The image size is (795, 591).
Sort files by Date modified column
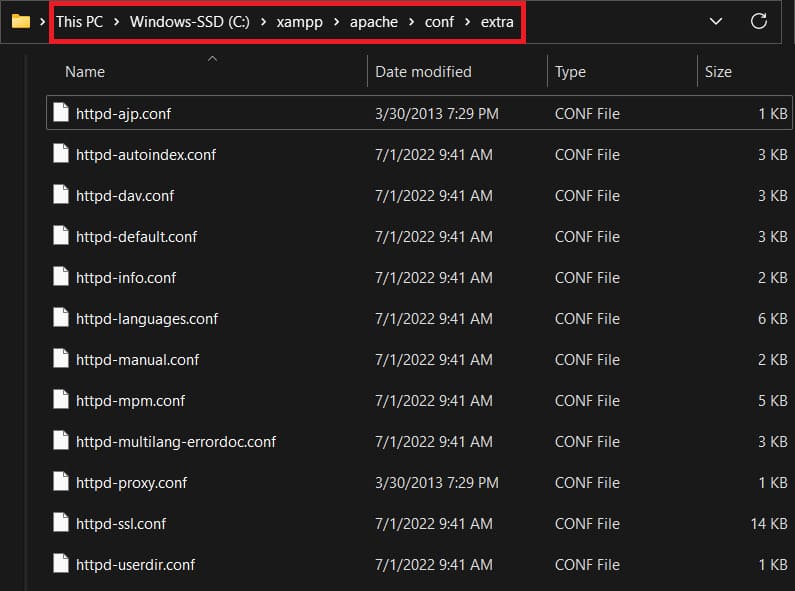point(423,72)
